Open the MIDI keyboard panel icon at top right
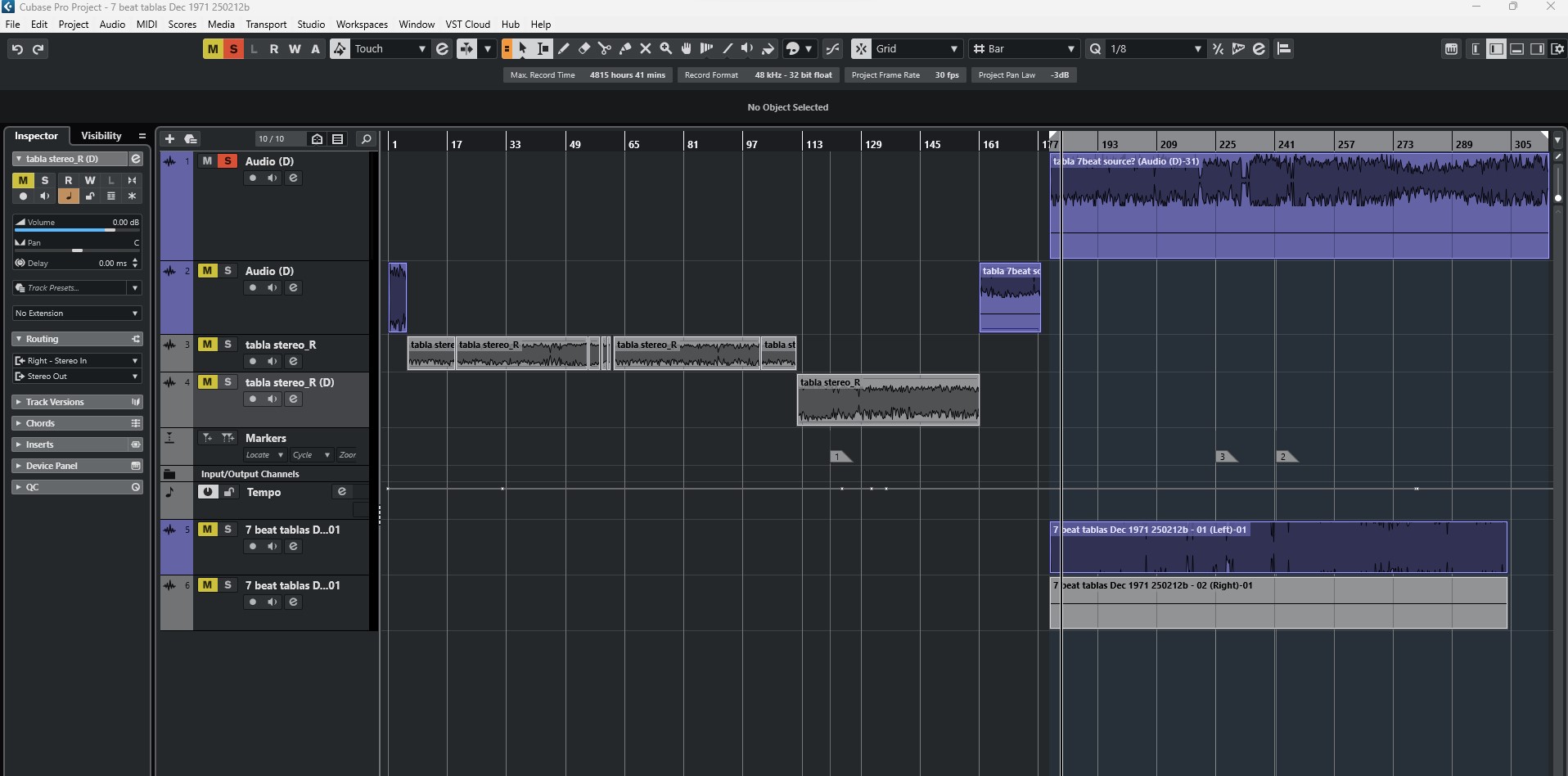 (1452, 49)
